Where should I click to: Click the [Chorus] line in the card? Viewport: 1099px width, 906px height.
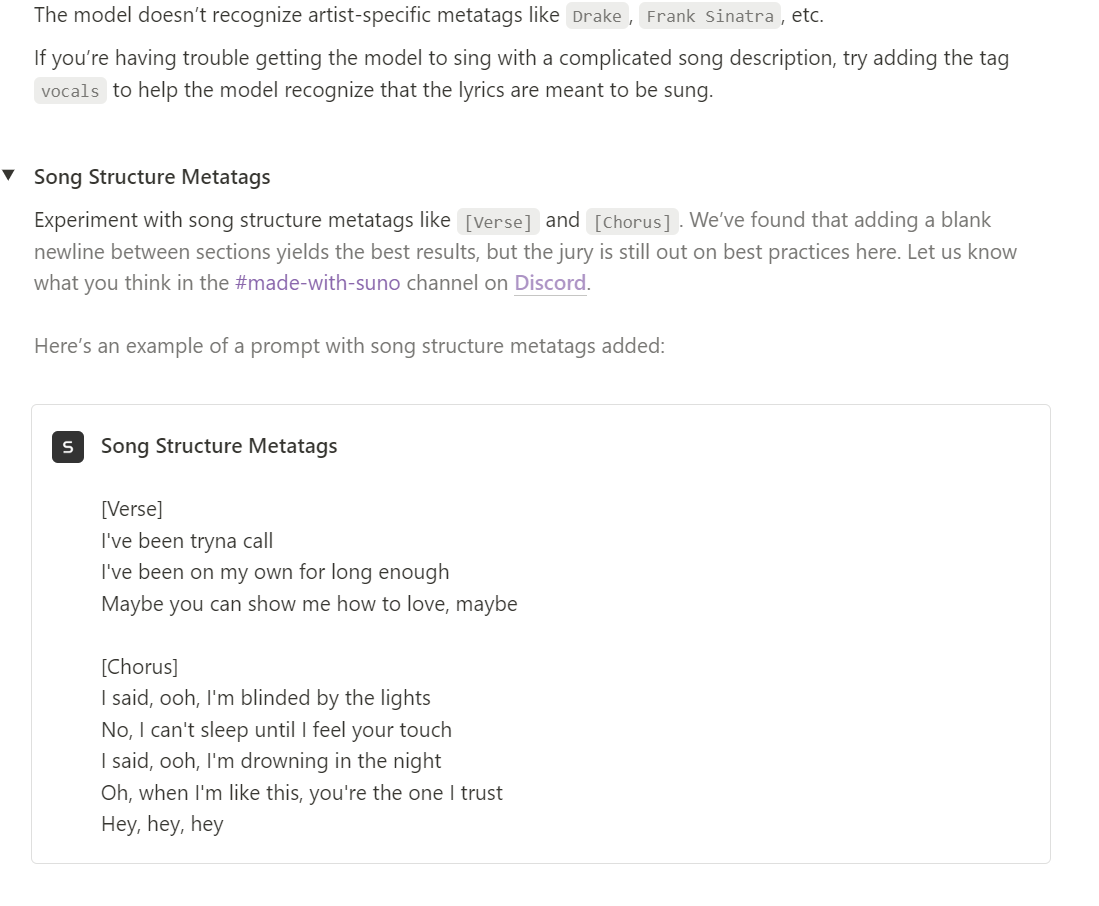(139, 666)
